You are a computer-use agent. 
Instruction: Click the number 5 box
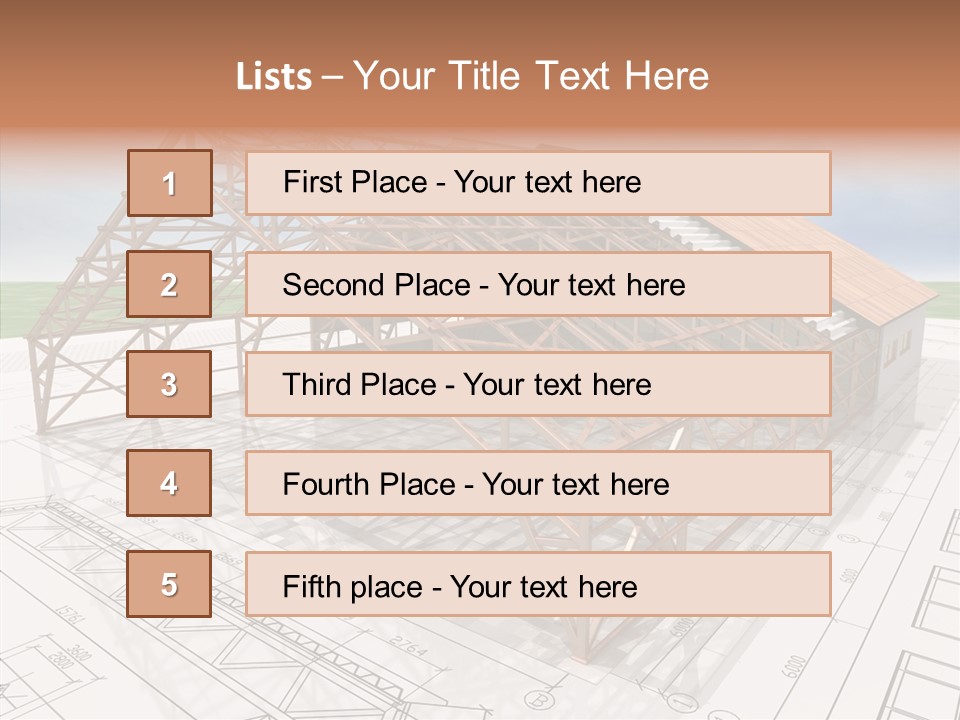click(169, 584)
